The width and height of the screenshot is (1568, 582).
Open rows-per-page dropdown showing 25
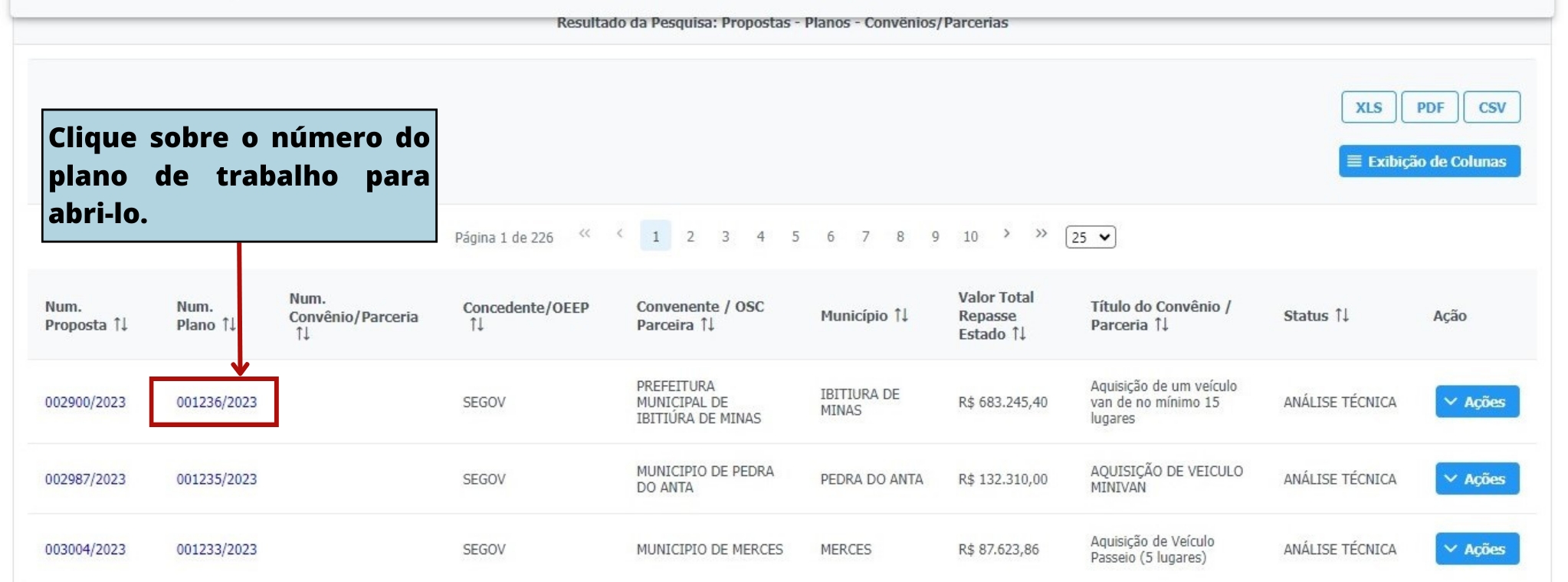[1090, 237]
